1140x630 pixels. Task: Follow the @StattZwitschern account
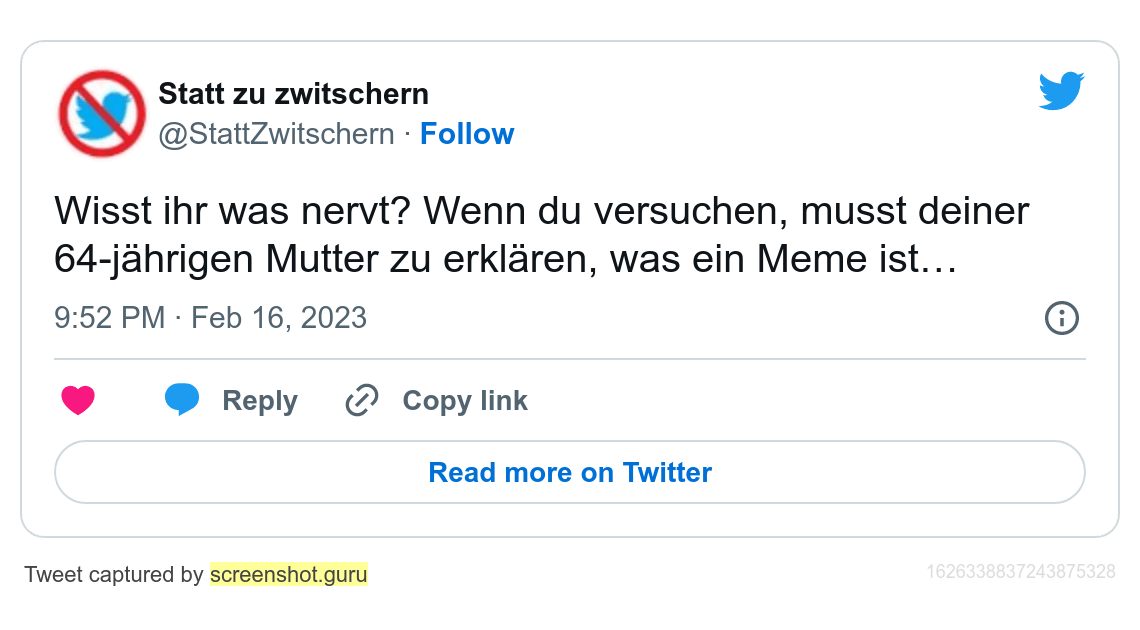[467, 134]
